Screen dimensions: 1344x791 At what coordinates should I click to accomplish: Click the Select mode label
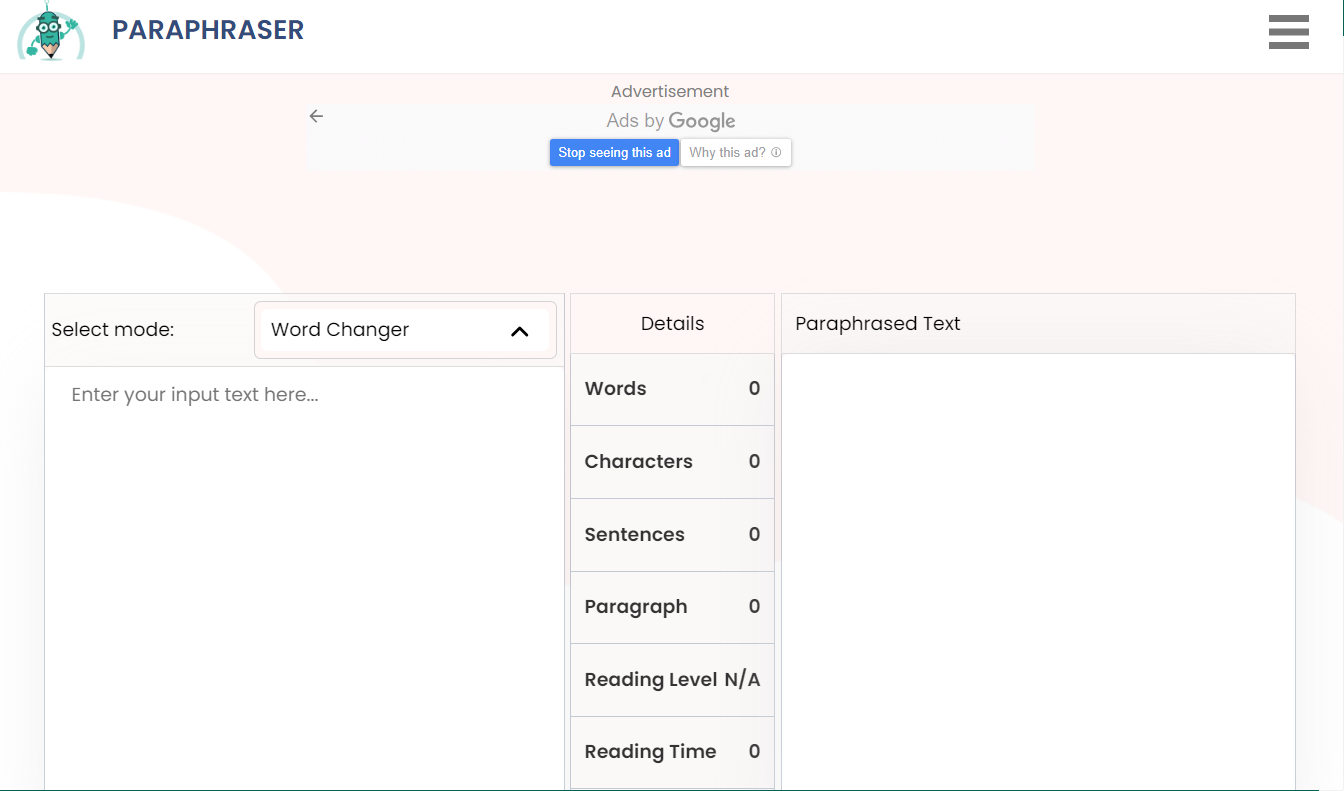click(x=113, y=330)
